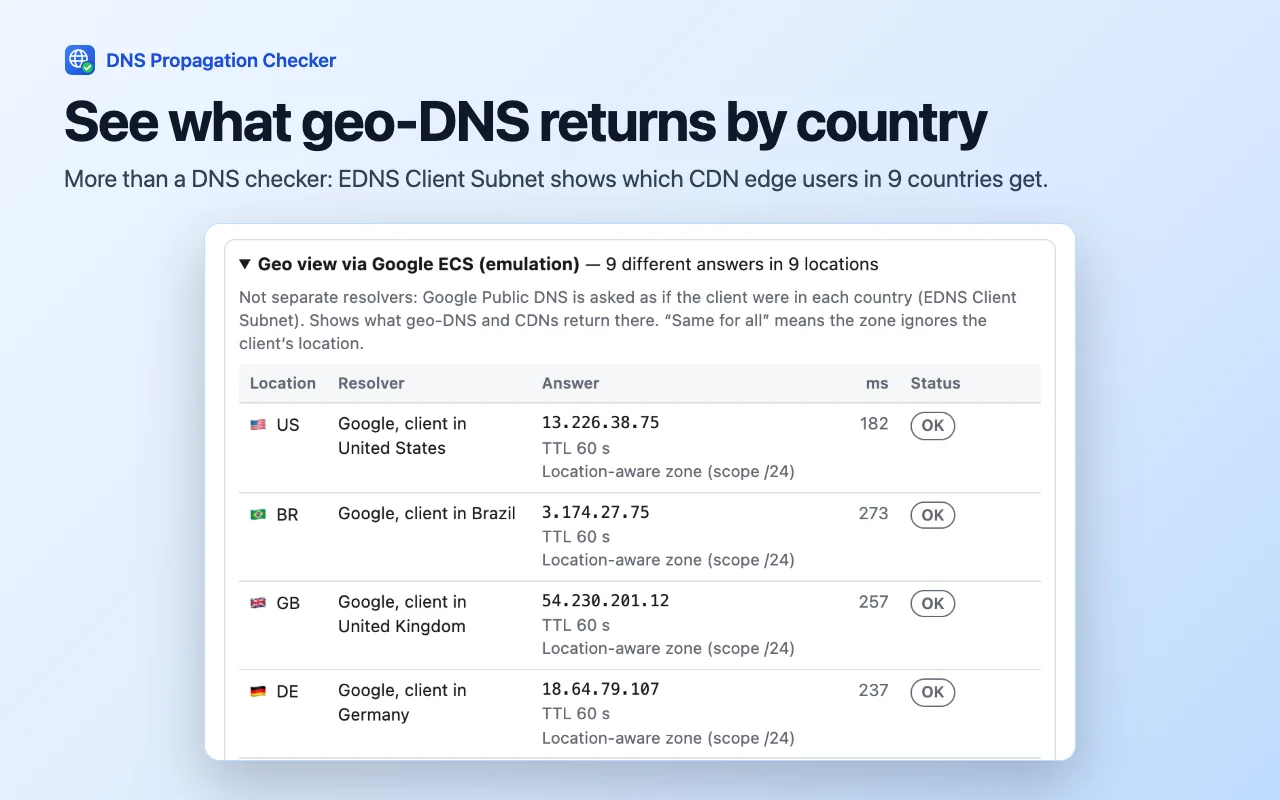Click the OK status badge in US row
The height and width of the screenshot is (800, 1280).
tap(932, 426)
